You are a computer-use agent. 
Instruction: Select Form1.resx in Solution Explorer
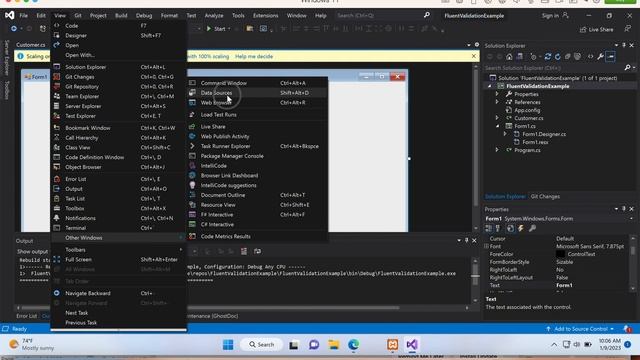coord(535,142)
